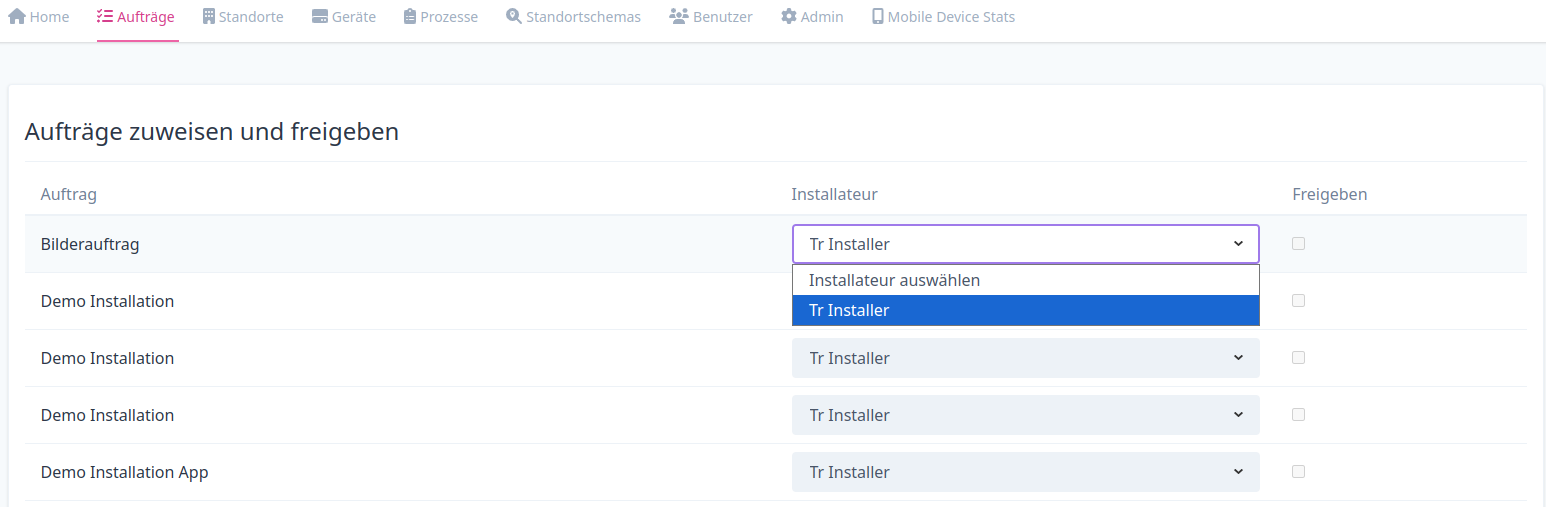The width and height of the screenshot is (1546, 507).
Task: Click the Bilderauftrag row label
Action: (90, 244)
